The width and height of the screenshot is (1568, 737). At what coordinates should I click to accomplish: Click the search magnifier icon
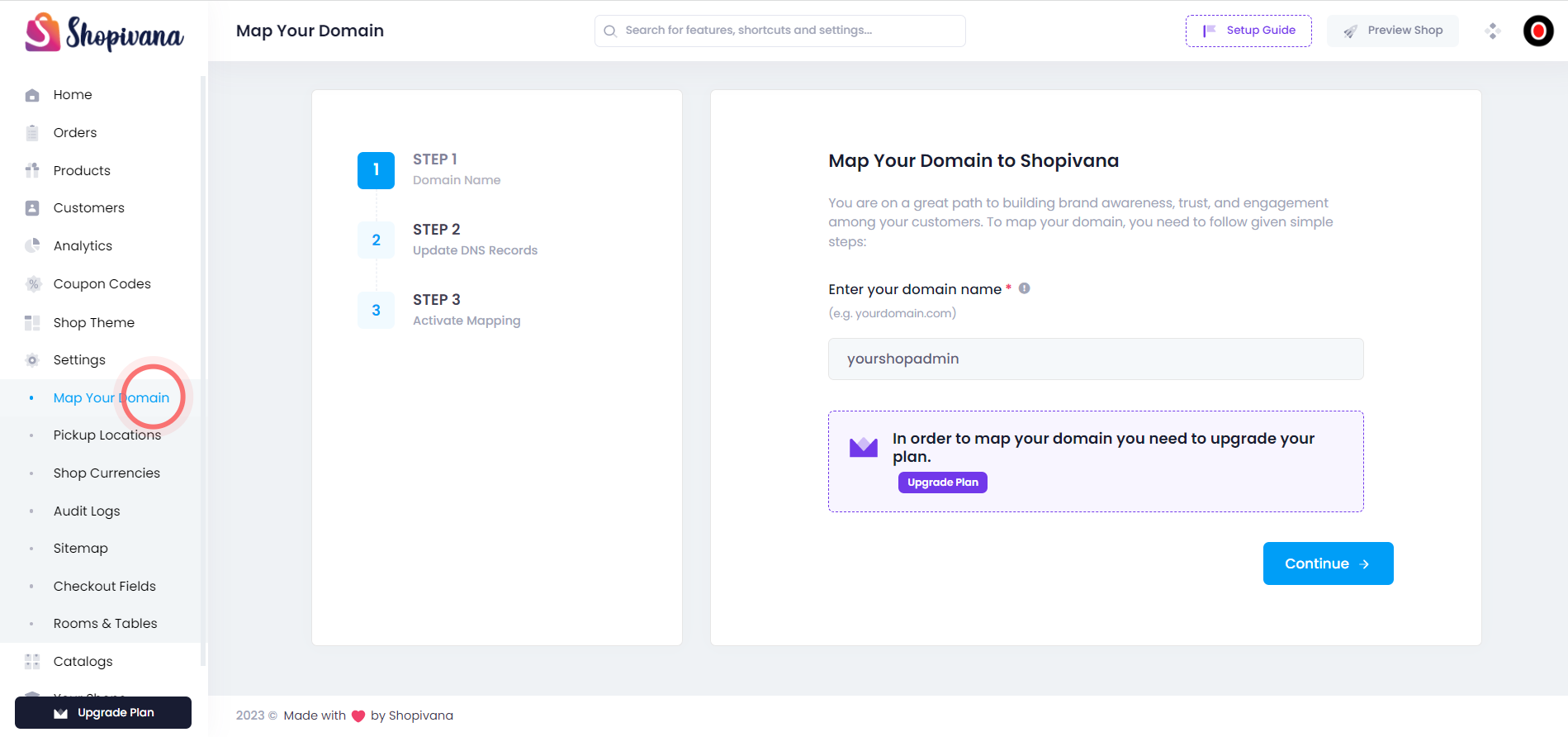coord(610,31)
